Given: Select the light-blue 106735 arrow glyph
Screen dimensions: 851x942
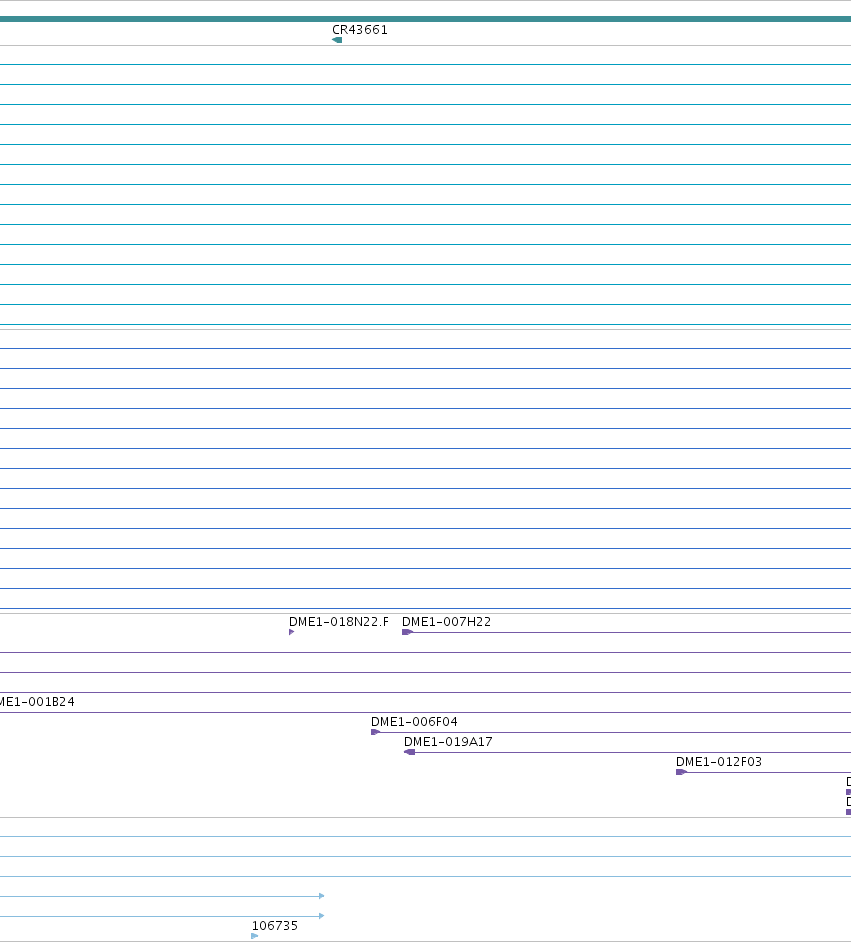Looking at the screenshot, I should click(255, 936).
